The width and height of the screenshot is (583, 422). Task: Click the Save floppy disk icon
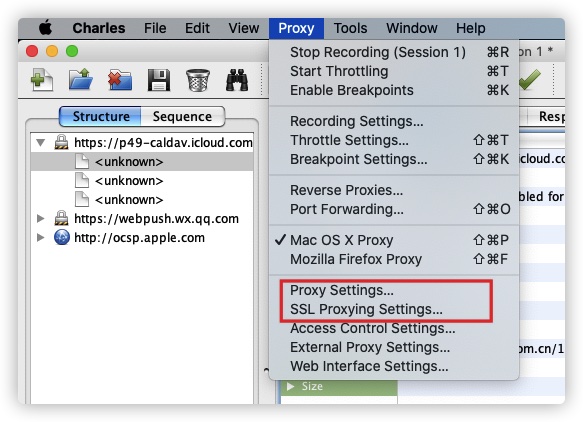(x=159, y=80)
